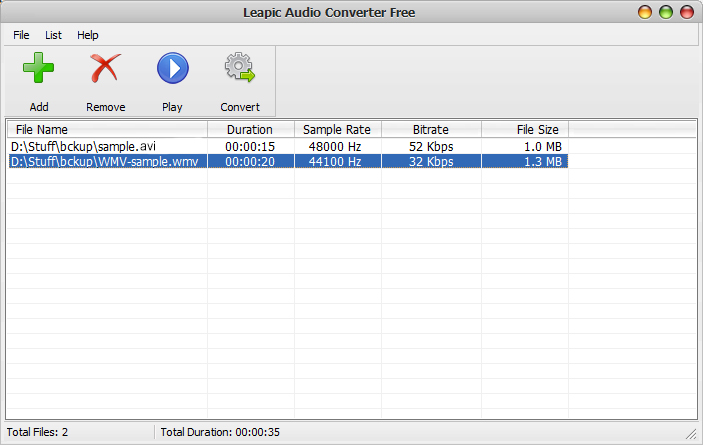This screenshot has width=703, height=445.
Task: Click the 32 Kbps bitrate cell
Action: click(x=431, y=161)
